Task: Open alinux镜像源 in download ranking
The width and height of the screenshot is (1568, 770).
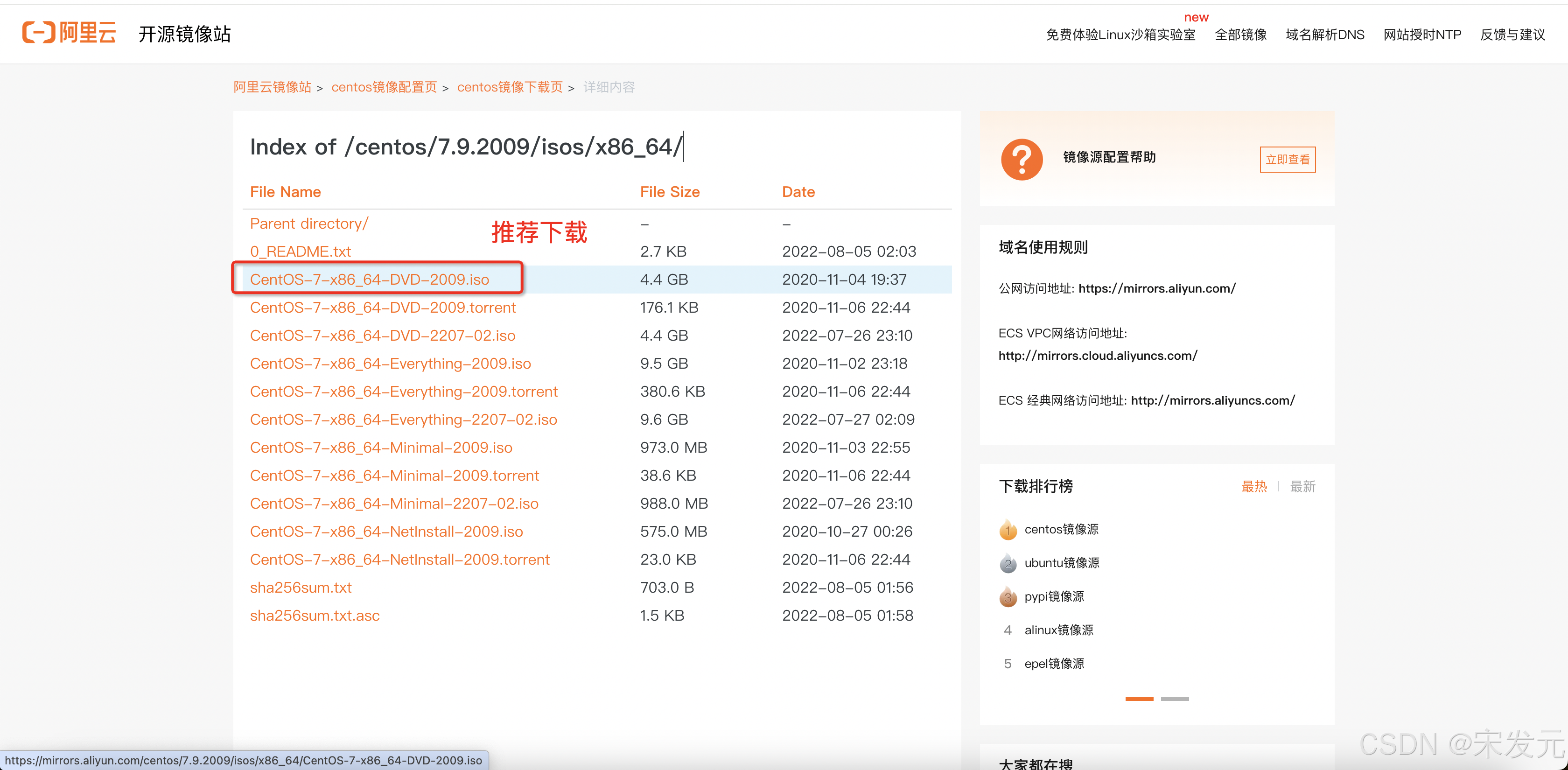Action: (1058, 630)
